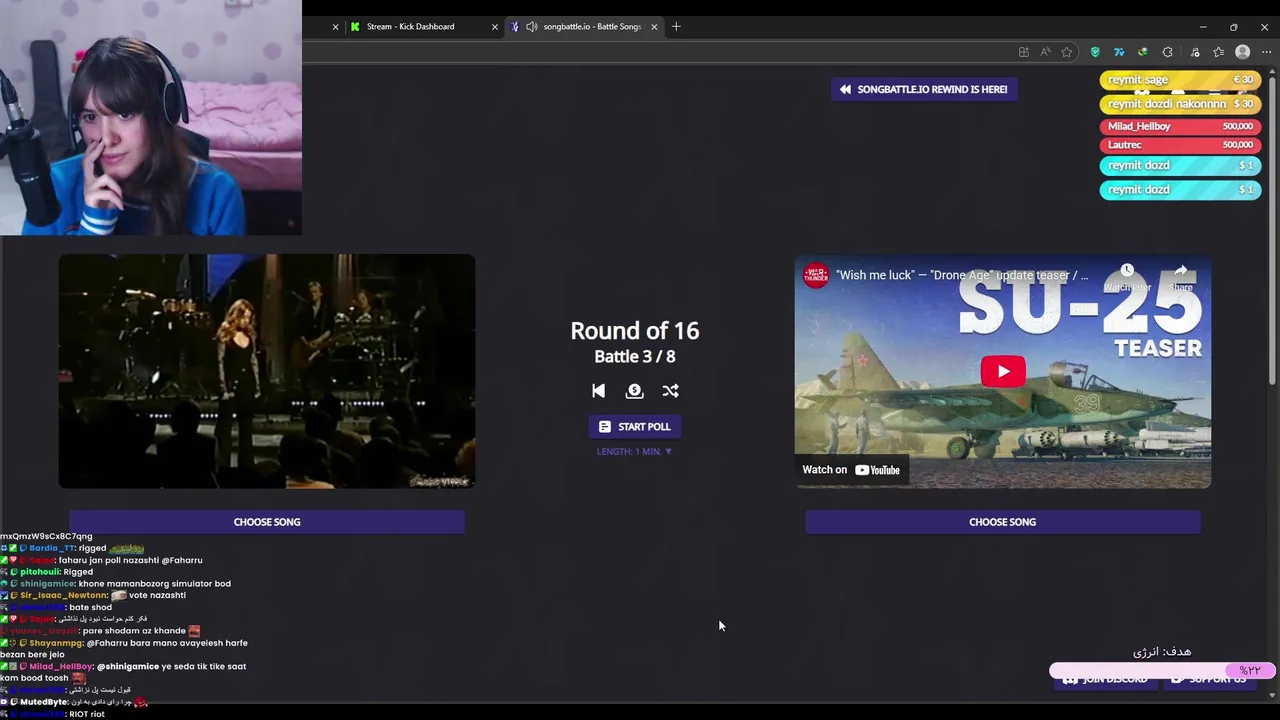1280x720 pixels.
Task: Shuffle the battle with the crossed-arrows icon
Action: [670, 391]
